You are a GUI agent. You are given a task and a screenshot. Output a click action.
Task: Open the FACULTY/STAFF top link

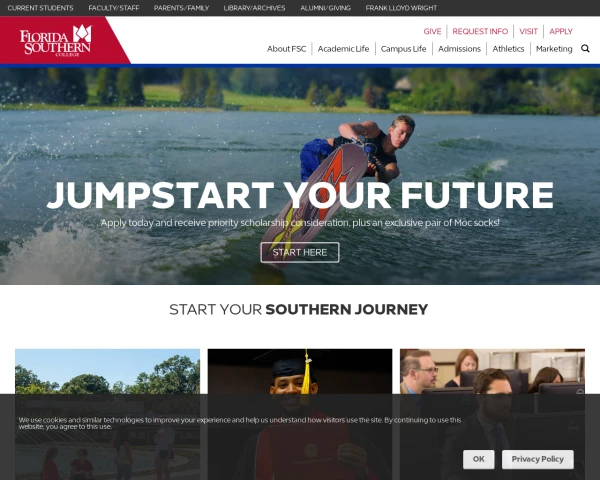click(x=114, y=8)
